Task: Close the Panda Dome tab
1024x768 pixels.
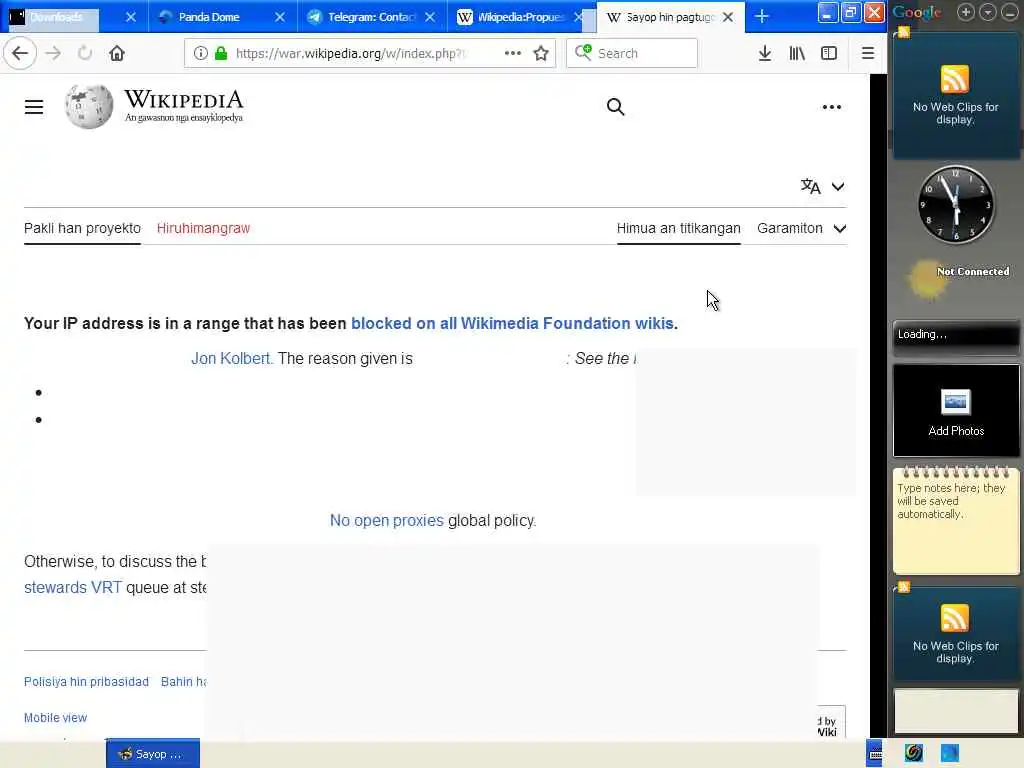Action: click(x=280, y=17)
